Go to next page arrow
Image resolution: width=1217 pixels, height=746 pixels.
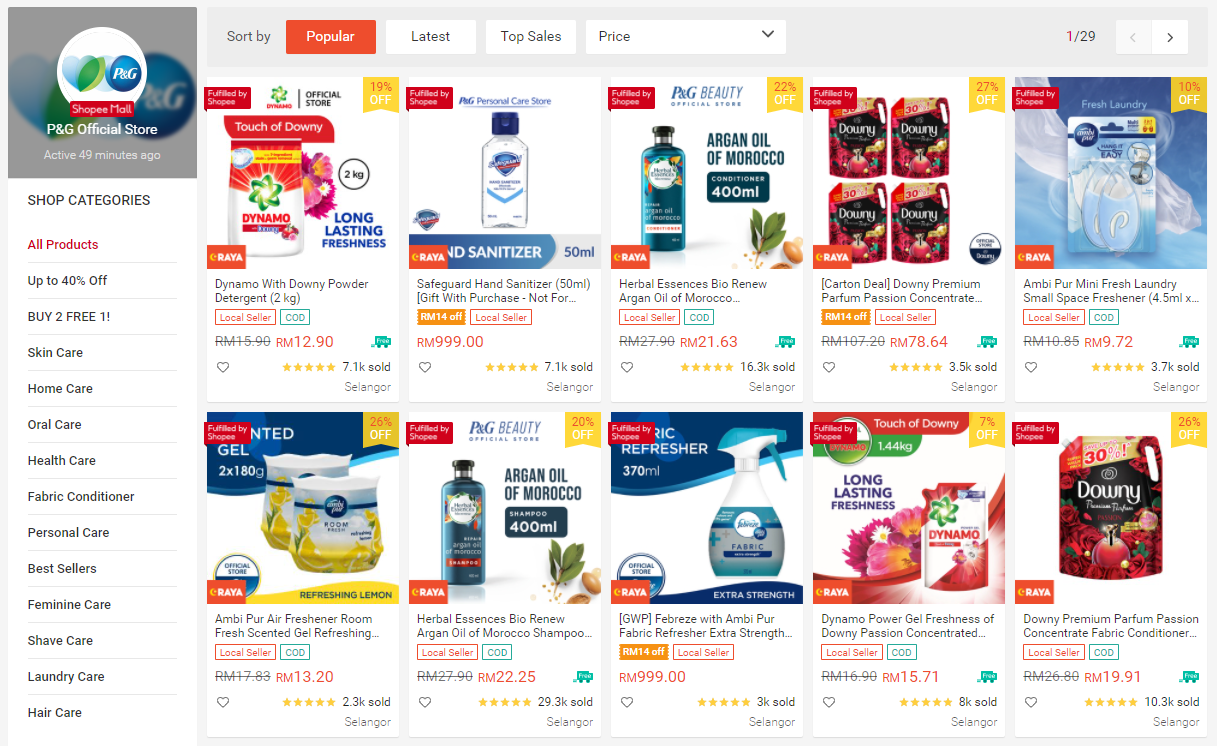tap(1170, 37)
